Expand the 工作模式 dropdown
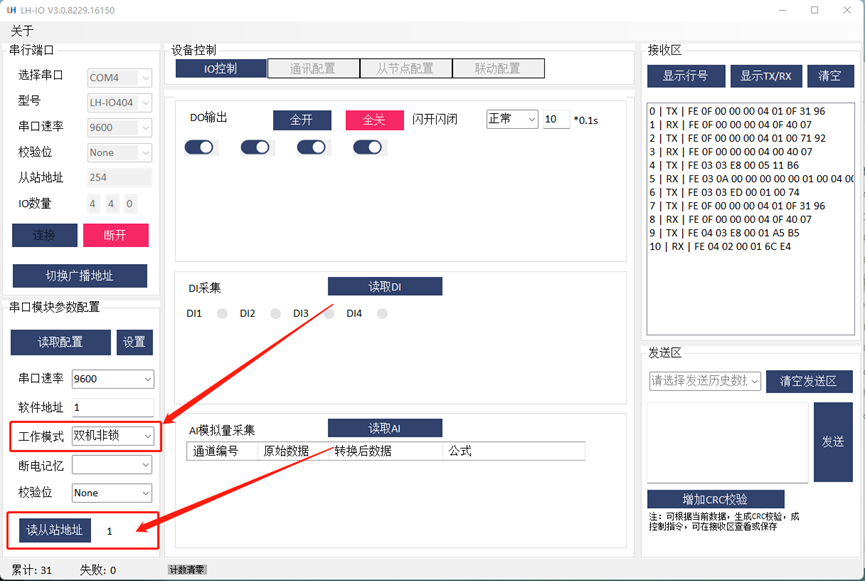This screenshot has width=865, height=581. click(112, 436)
